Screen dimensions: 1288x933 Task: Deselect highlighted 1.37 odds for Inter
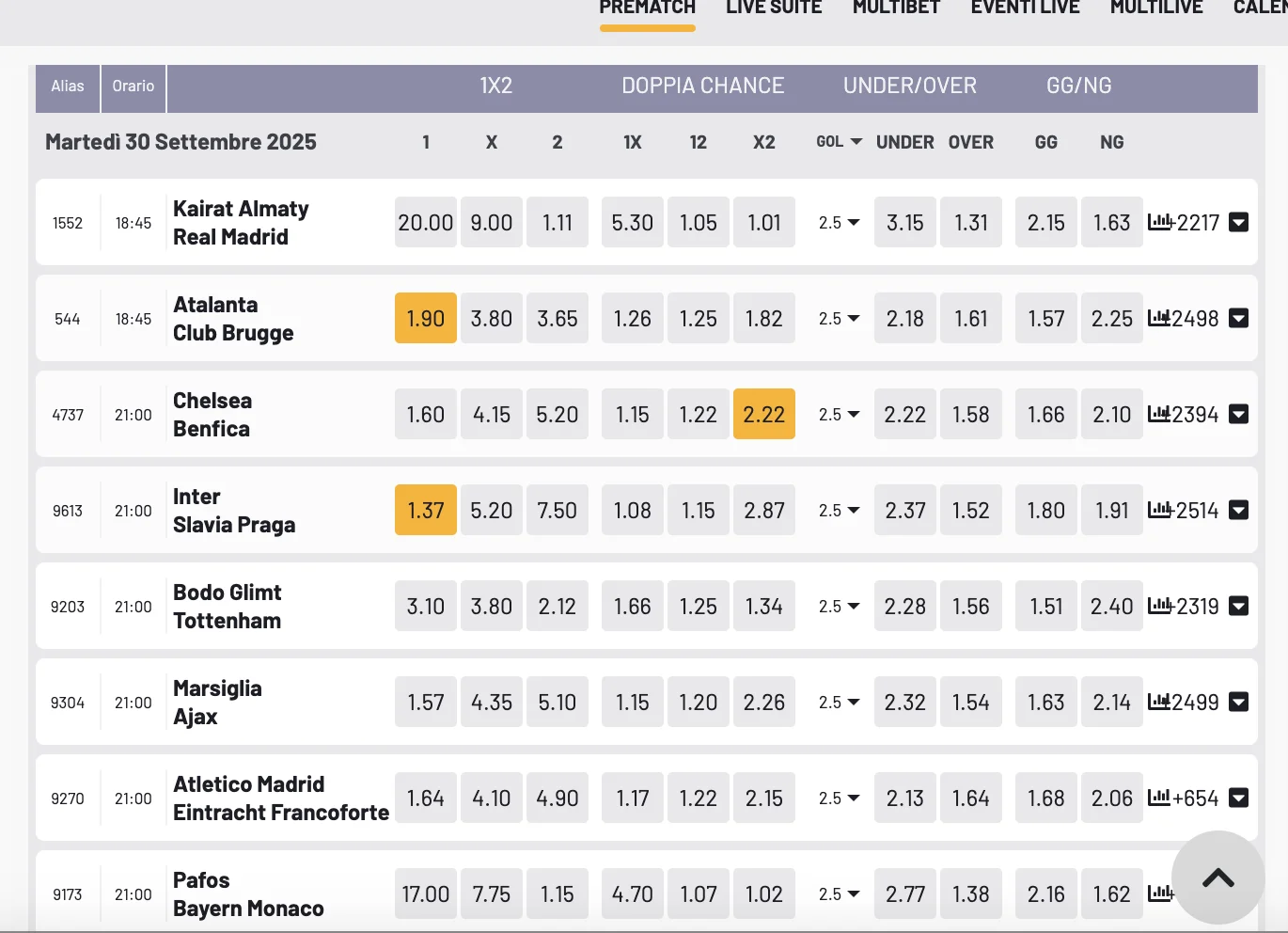coord(425,511)
